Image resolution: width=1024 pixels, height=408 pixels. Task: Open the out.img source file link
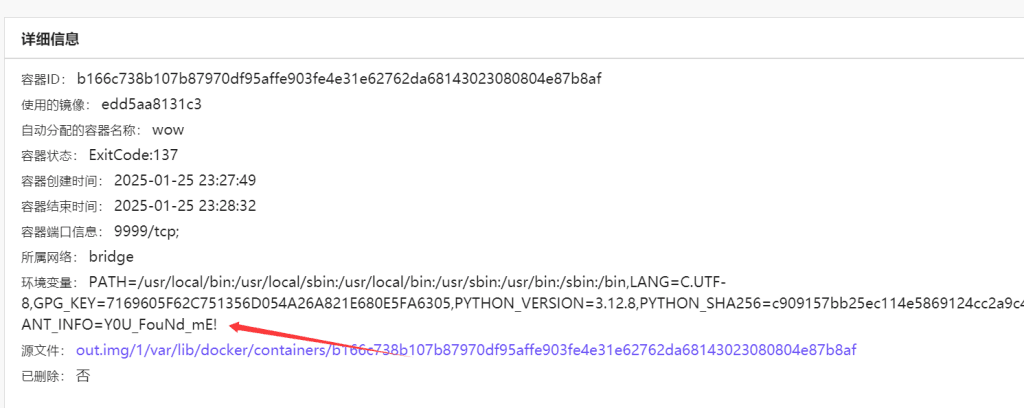[466, 351]
